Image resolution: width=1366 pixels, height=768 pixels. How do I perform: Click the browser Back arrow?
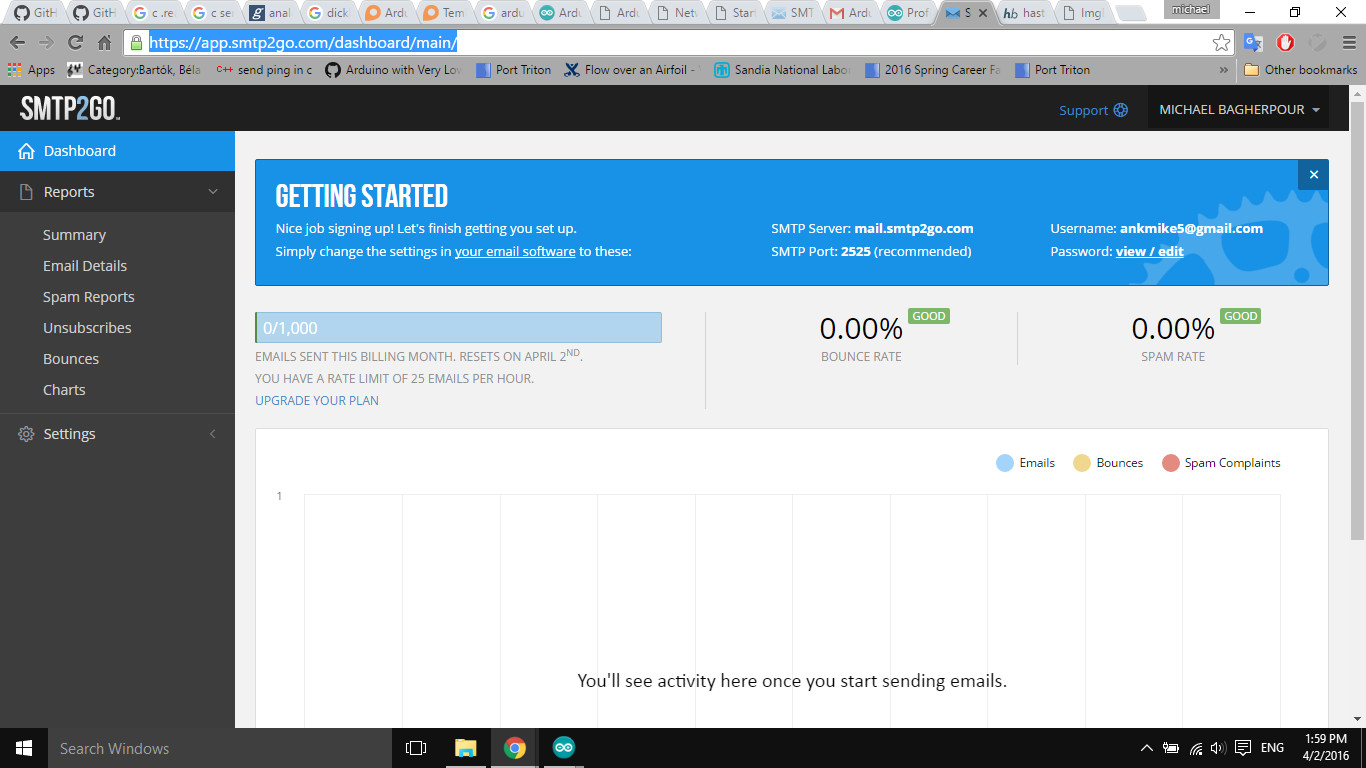click(x=17, y=43)
